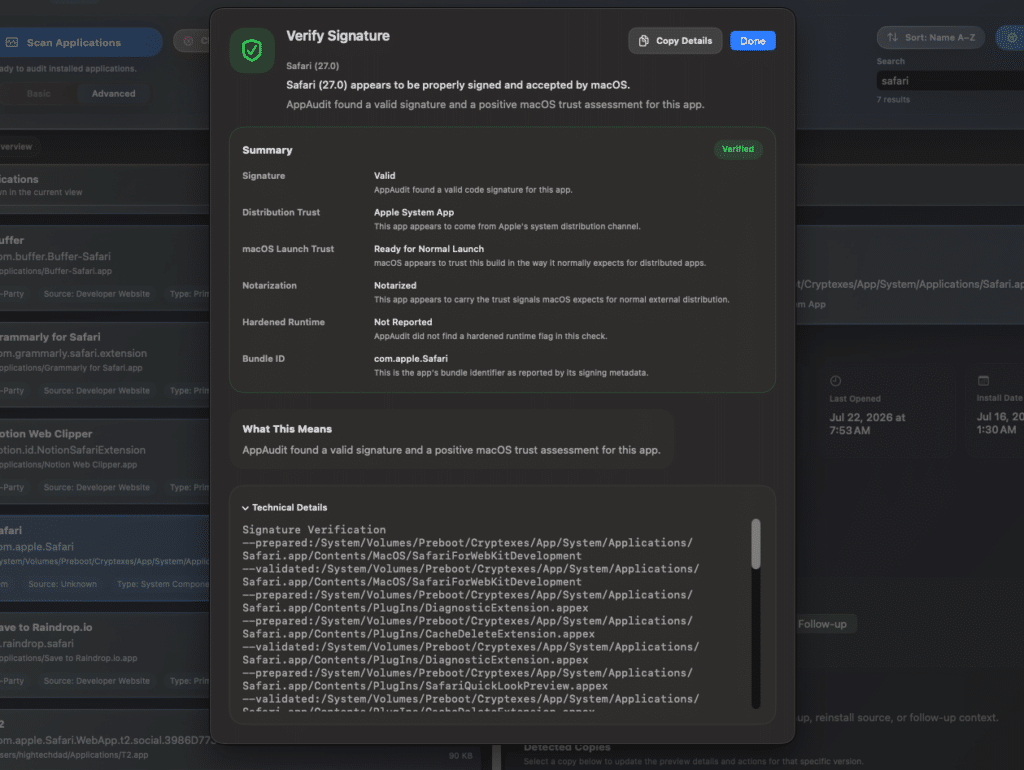The image size is (1024, 770).
Task: Click the 7 results count
Action: point(893,100)
